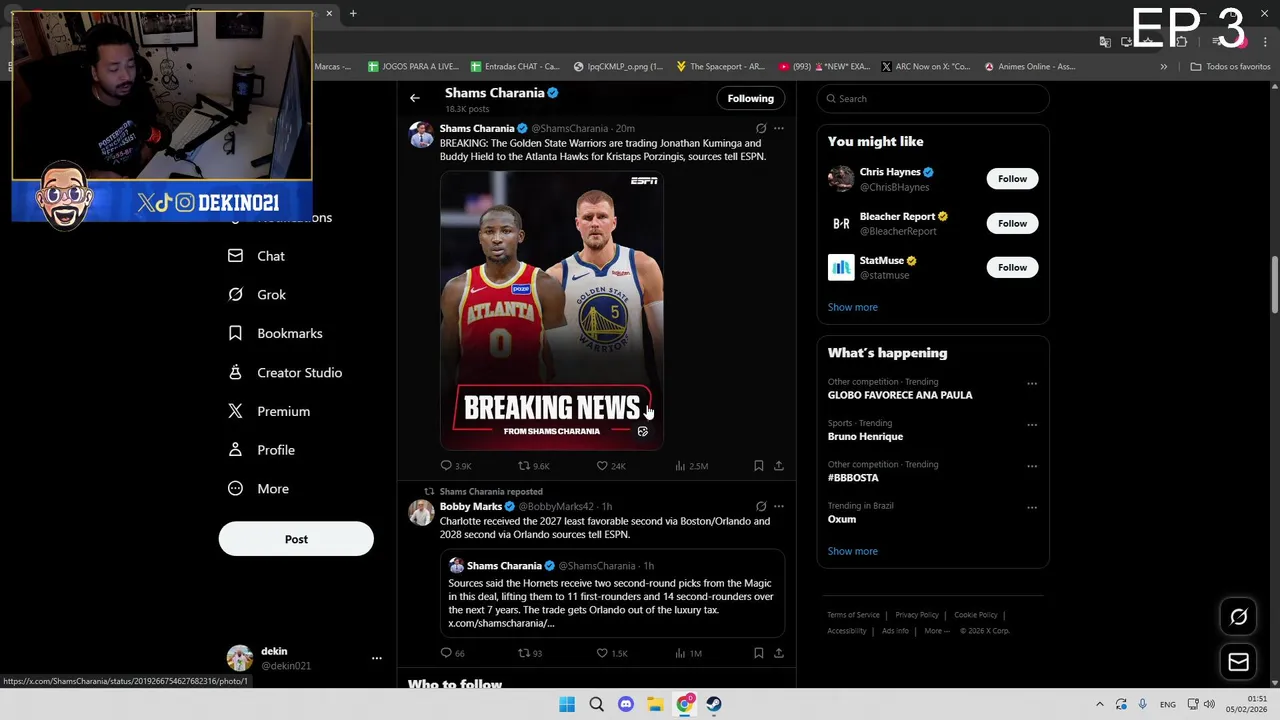Open the floating Grok button

(x=1238, y=617)
